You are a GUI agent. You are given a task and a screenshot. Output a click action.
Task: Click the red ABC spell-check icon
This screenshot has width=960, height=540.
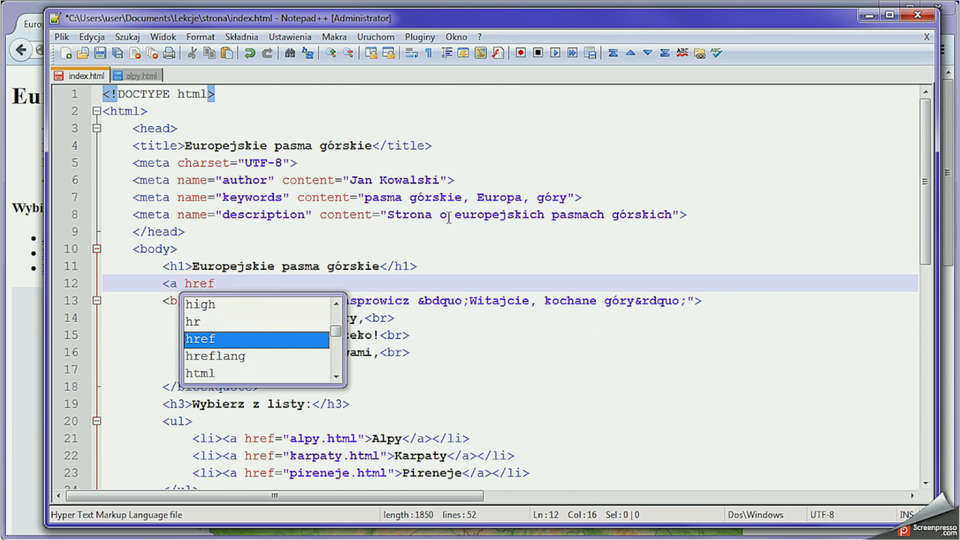coord(682,53)
